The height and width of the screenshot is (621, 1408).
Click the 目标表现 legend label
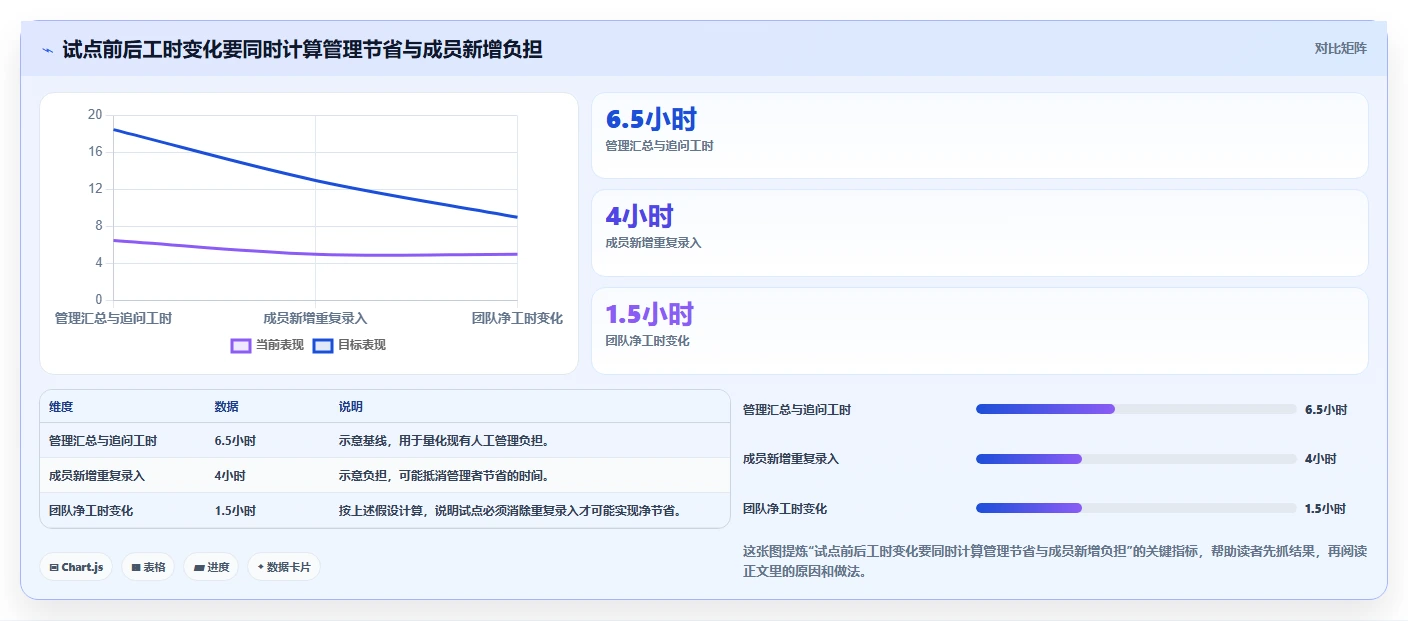(362, 345)
